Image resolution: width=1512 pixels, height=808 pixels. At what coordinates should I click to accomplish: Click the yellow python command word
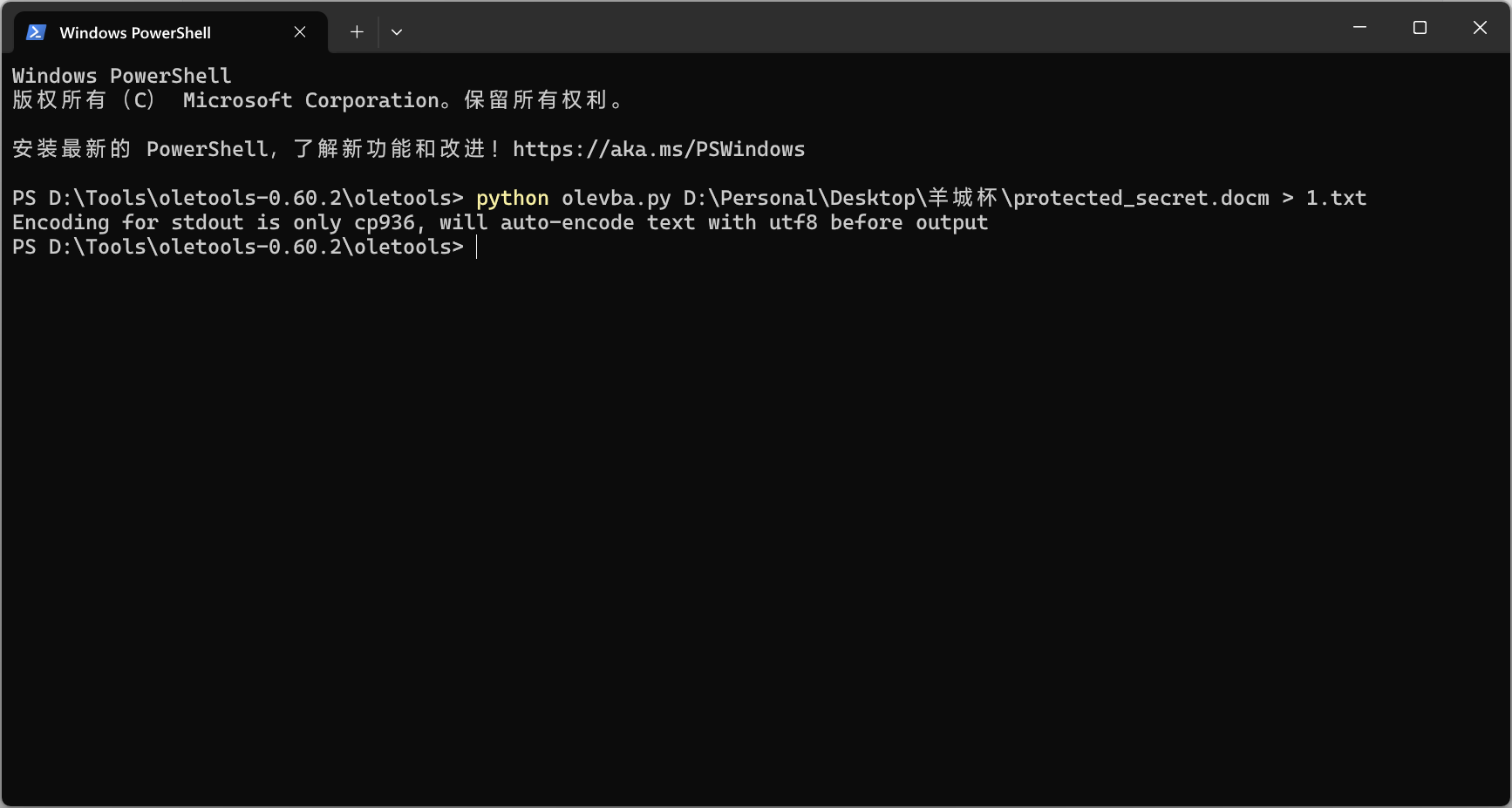coord(513,199)
